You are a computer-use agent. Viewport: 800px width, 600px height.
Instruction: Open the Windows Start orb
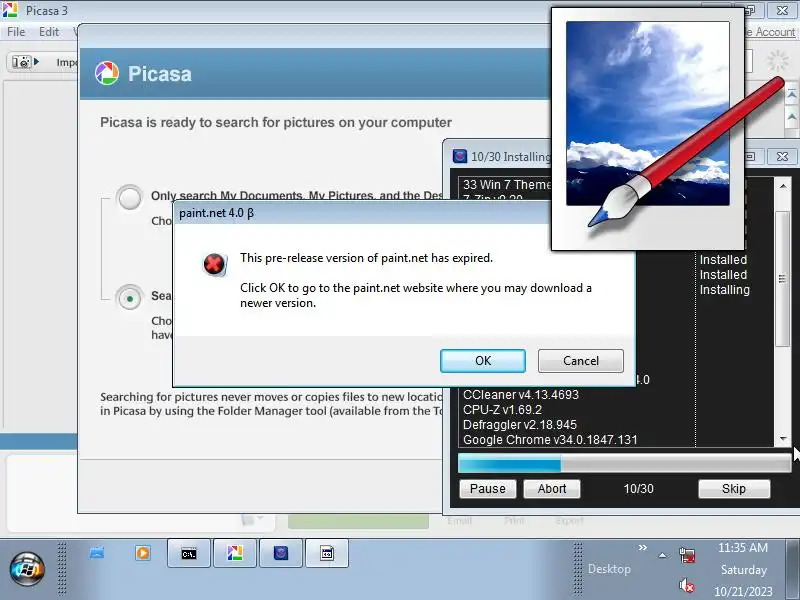pos(27,569)
